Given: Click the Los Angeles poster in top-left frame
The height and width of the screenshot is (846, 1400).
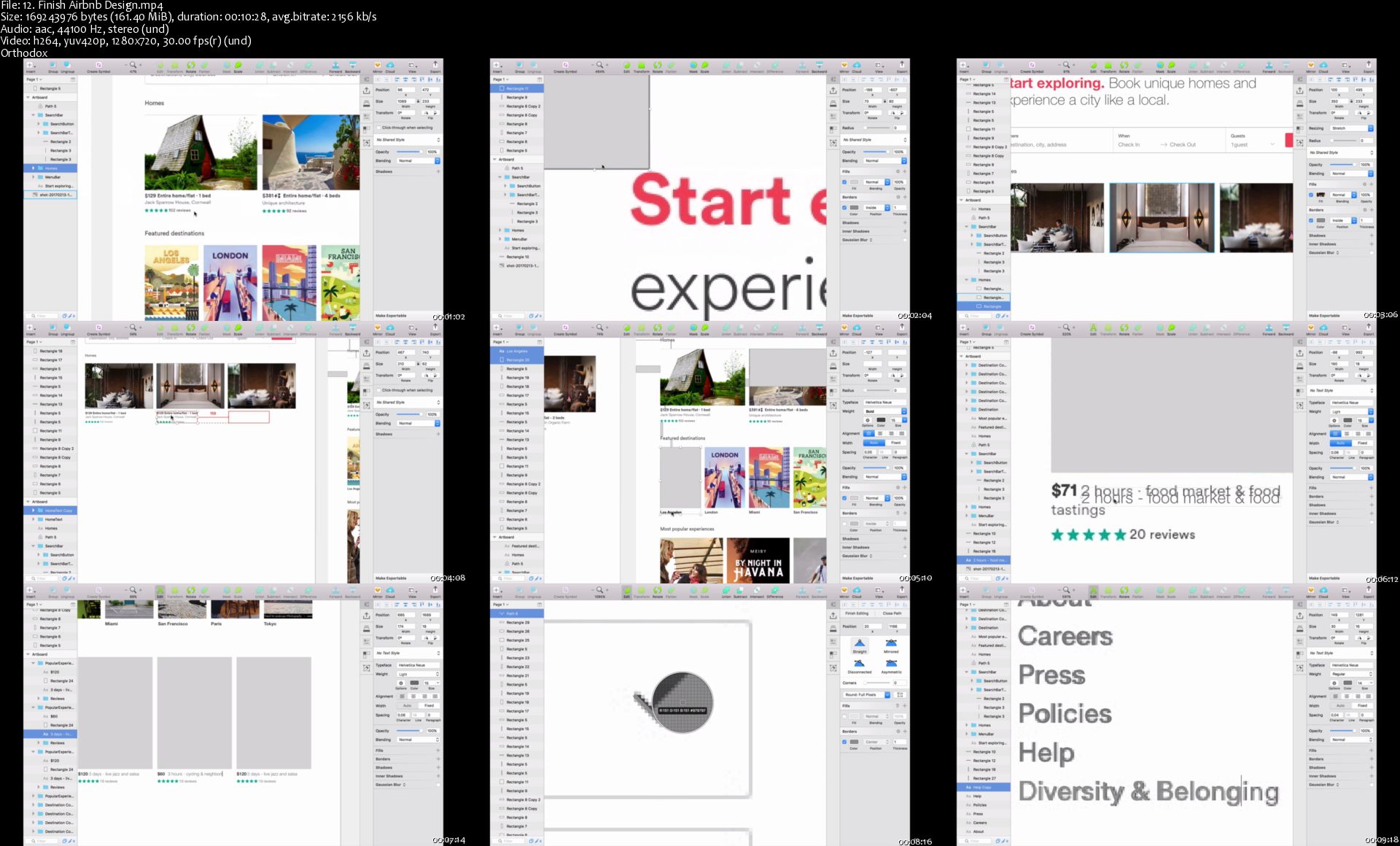Looking at the screenshot, I should 171,283.
